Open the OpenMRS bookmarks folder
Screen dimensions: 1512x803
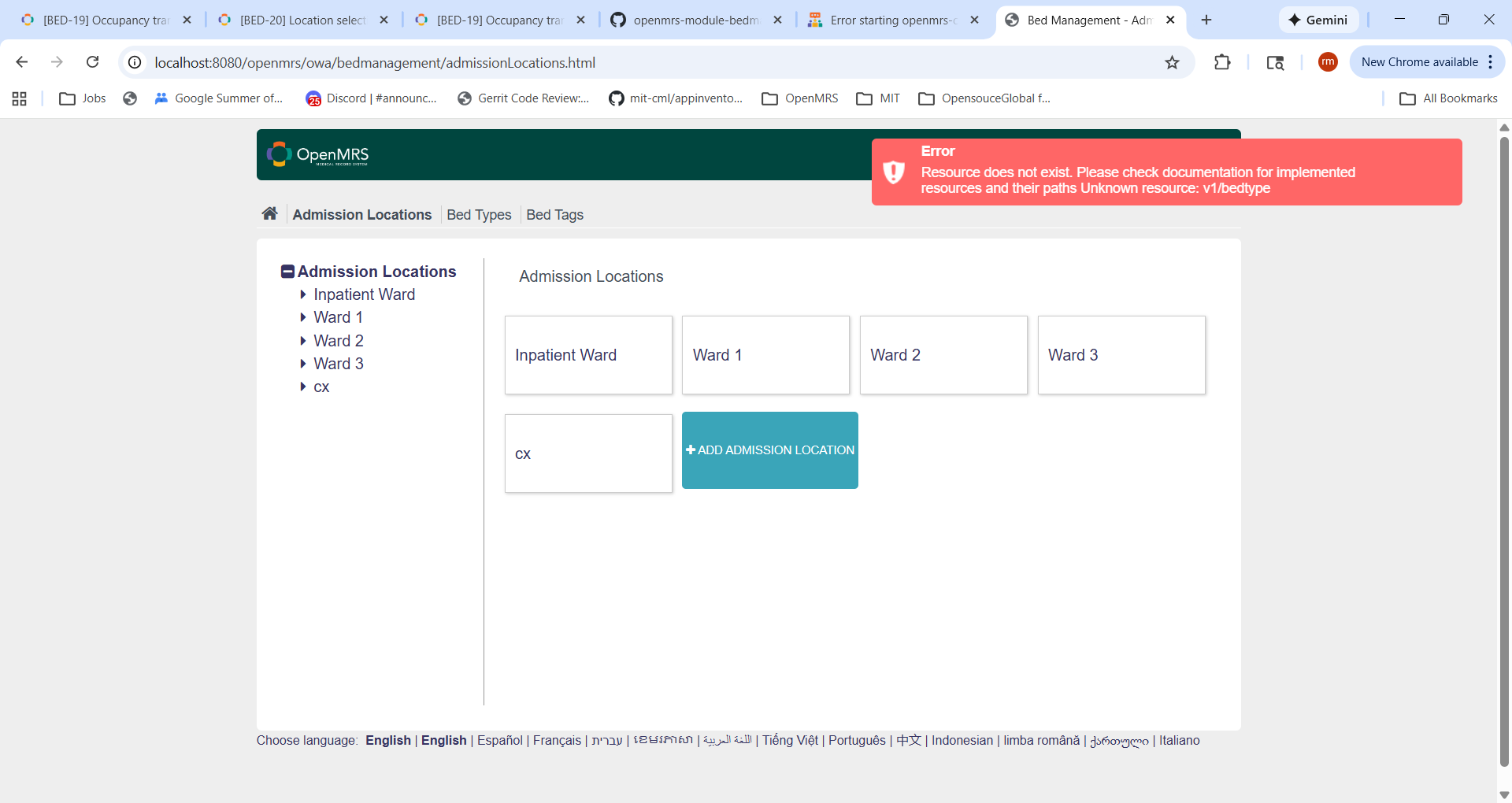[800, 98]
